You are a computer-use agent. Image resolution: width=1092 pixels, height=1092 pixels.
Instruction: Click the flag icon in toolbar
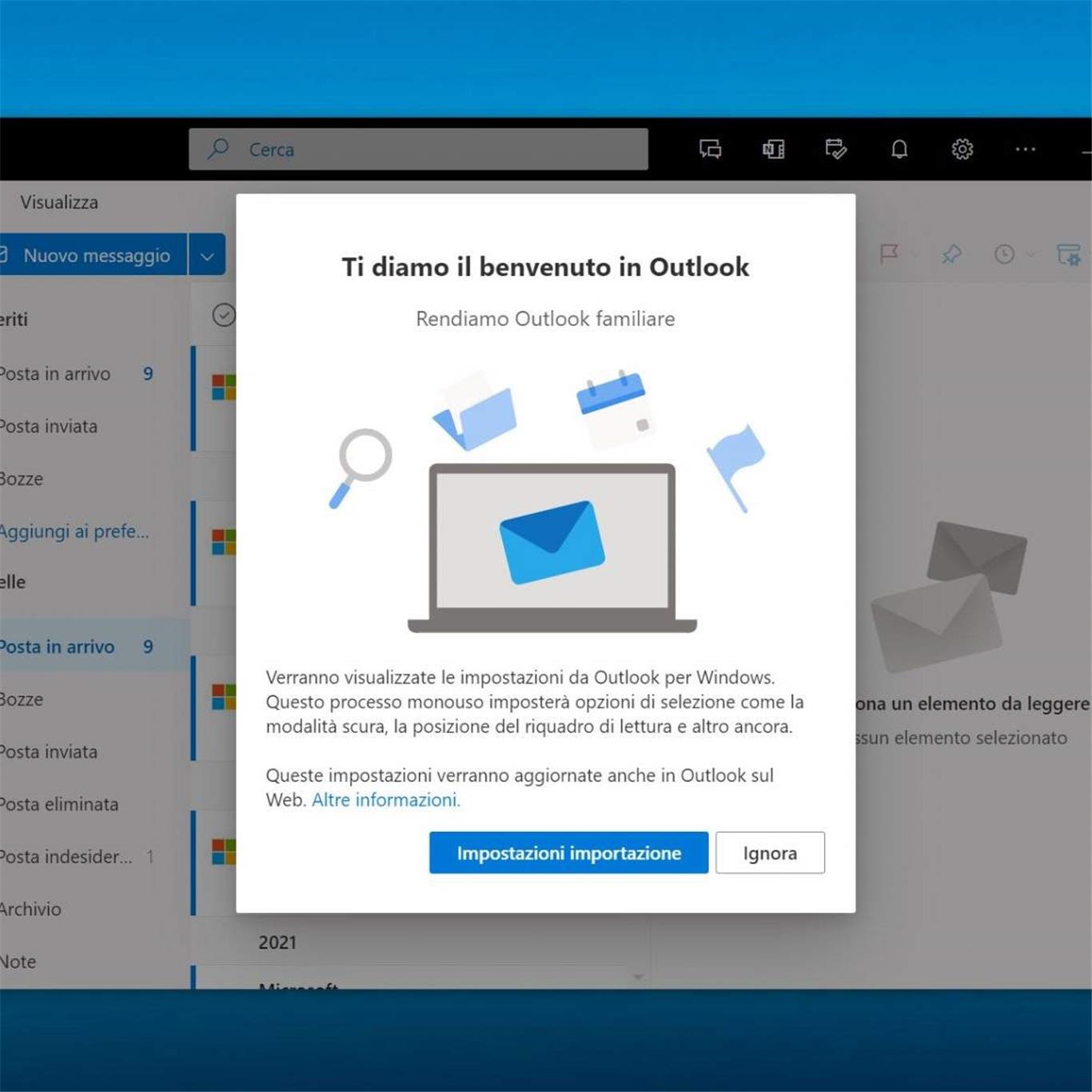pyautogui.click(x=889, y=254)
